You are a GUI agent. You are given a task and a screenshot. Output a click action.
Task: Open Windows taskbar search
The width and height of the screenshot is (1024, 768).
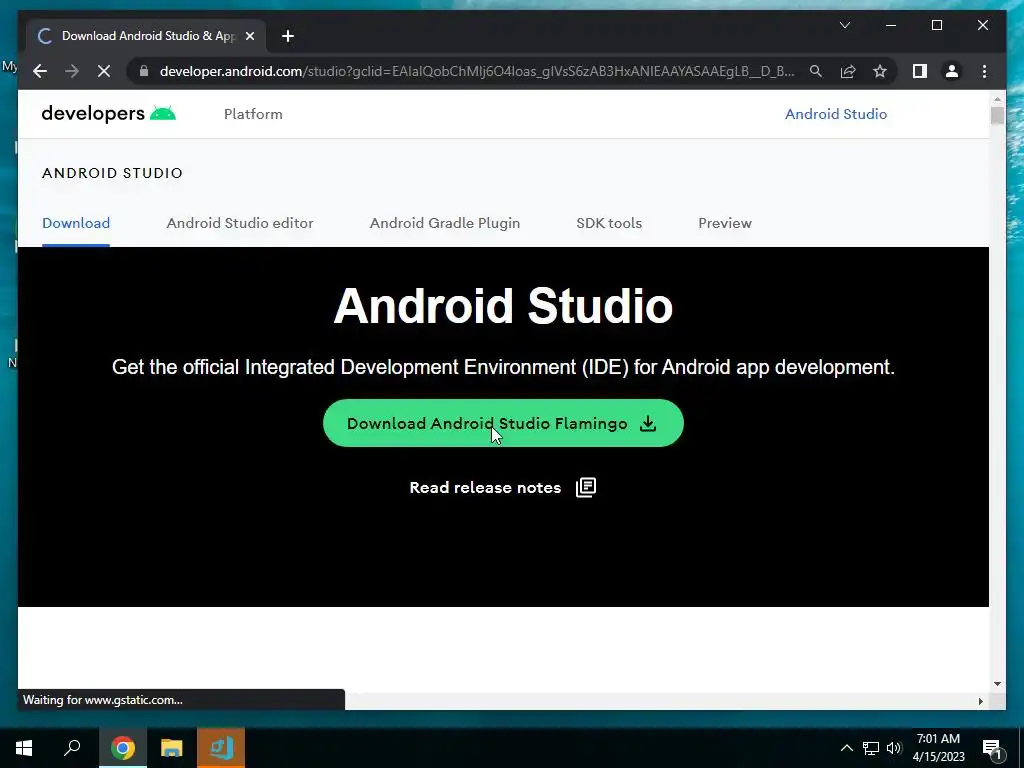pyautogui.click(x=72, y=748)
